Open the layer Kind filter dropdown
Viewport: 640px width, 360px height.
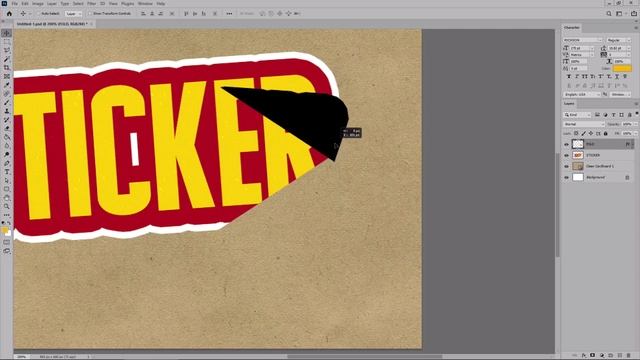577,115
